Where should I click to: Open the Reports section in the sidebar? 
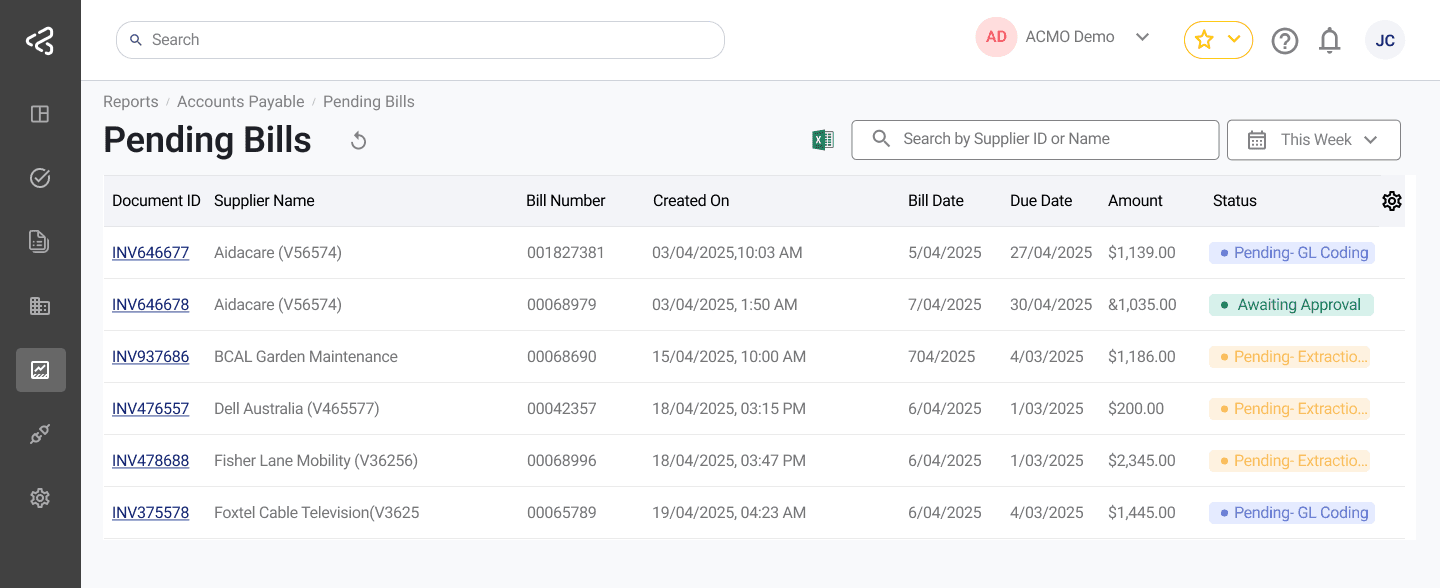[x=40, y=370]
